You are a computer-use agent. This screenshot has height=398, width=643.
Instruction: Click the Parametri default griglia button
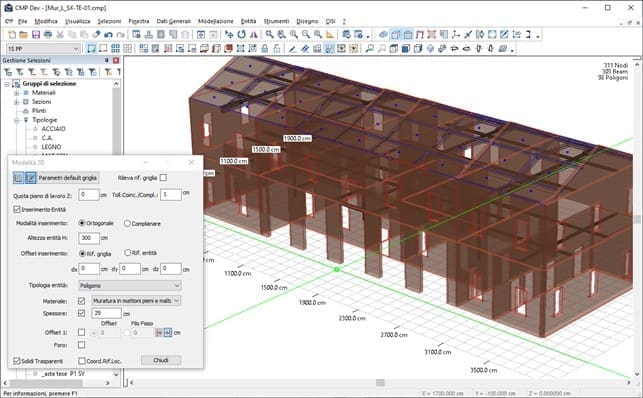68,178
